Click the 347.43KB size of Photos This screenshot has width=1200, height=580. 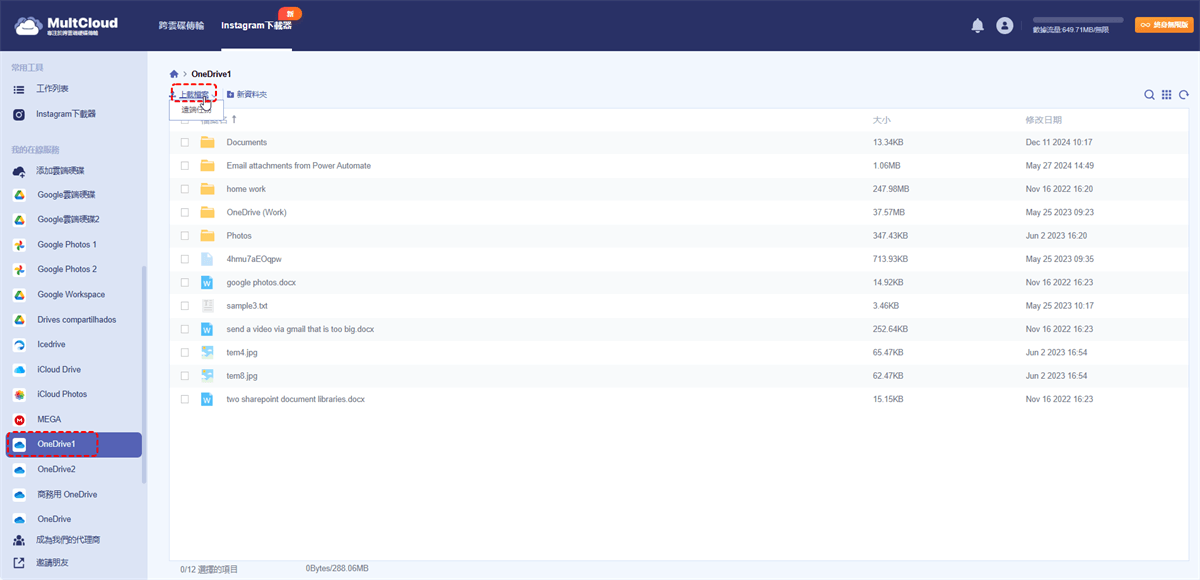point(890,236)
